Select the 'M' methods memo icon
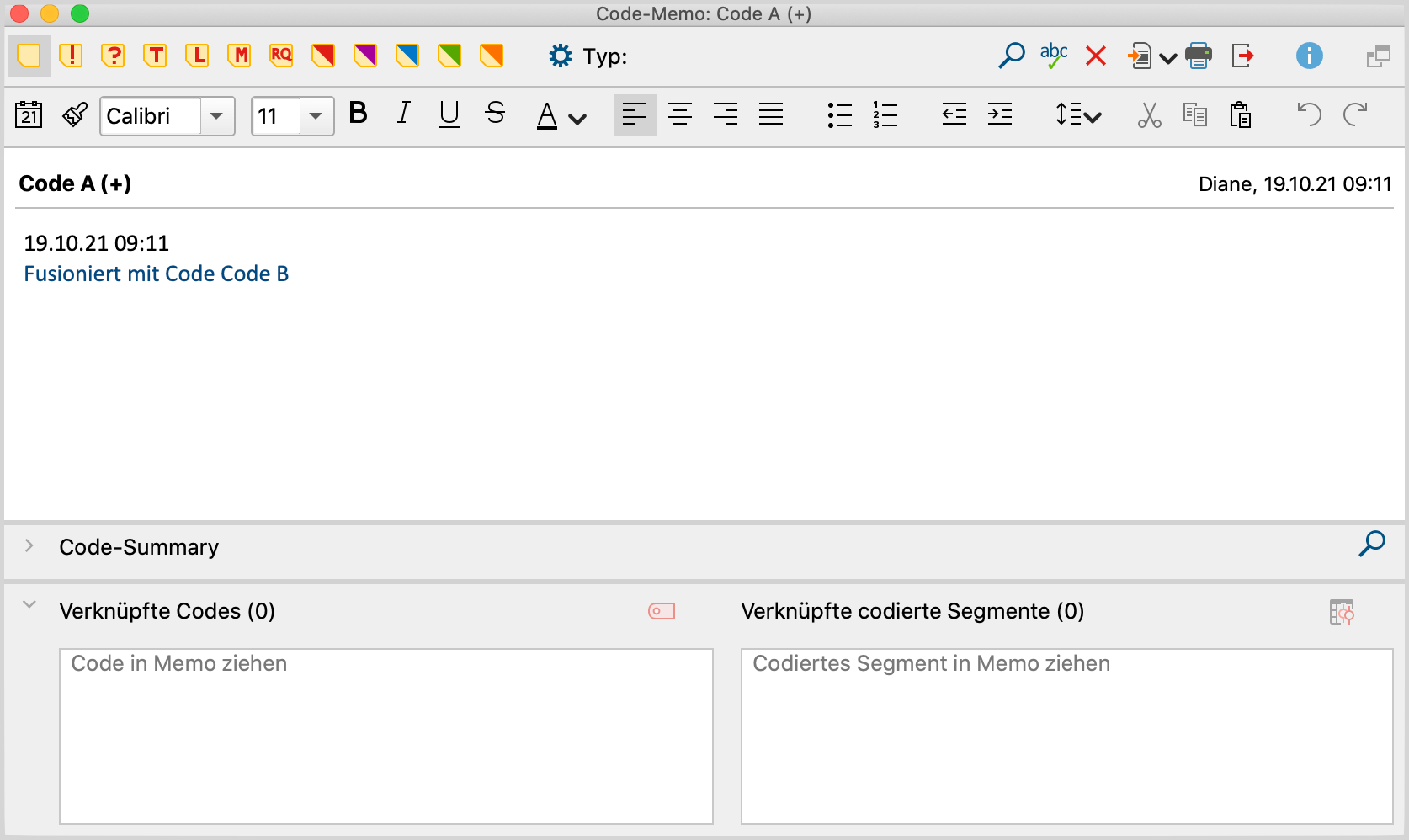 pos(239,56)
